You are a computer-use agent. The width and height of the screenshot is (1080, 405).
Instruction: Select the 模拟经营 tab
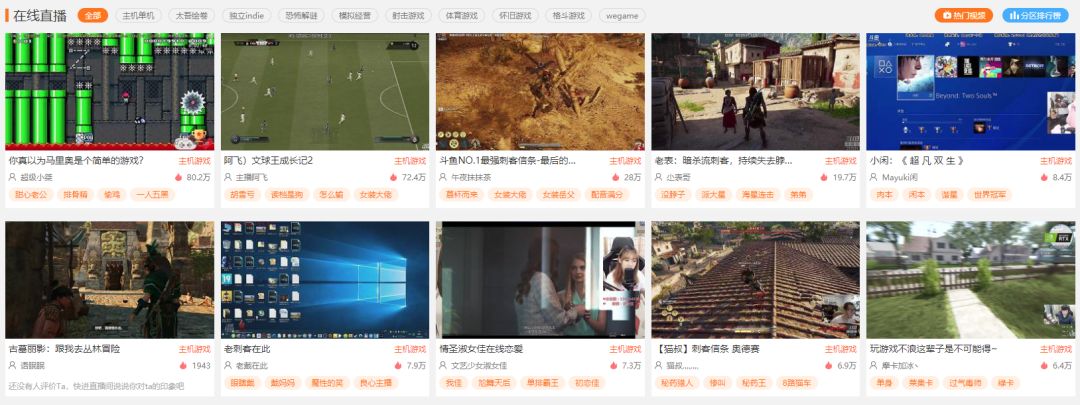355,15
